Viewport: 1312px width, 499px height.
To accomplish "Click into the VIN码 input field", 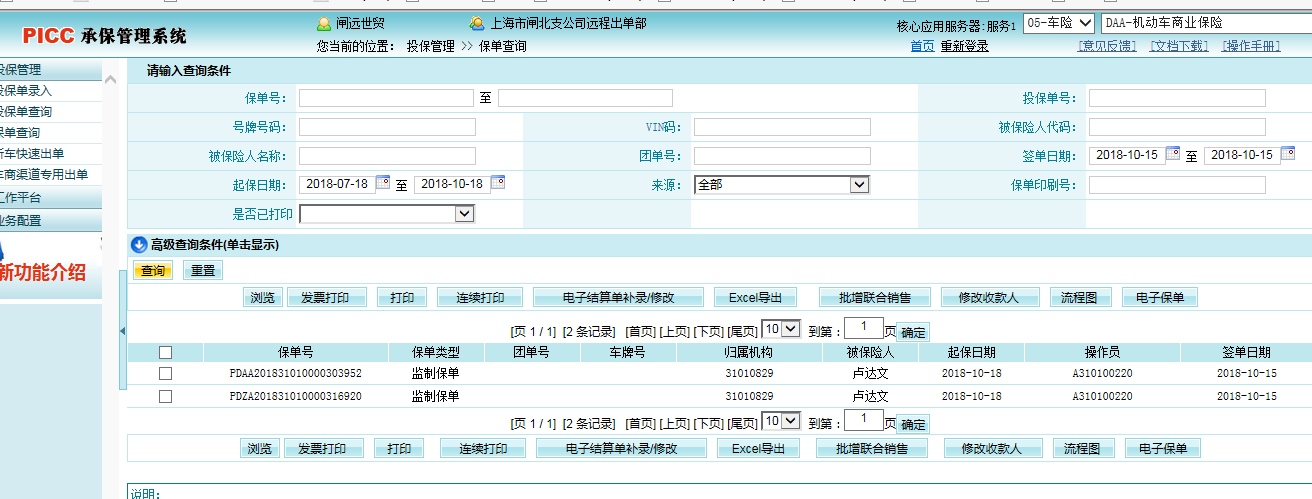I will 782,127.
